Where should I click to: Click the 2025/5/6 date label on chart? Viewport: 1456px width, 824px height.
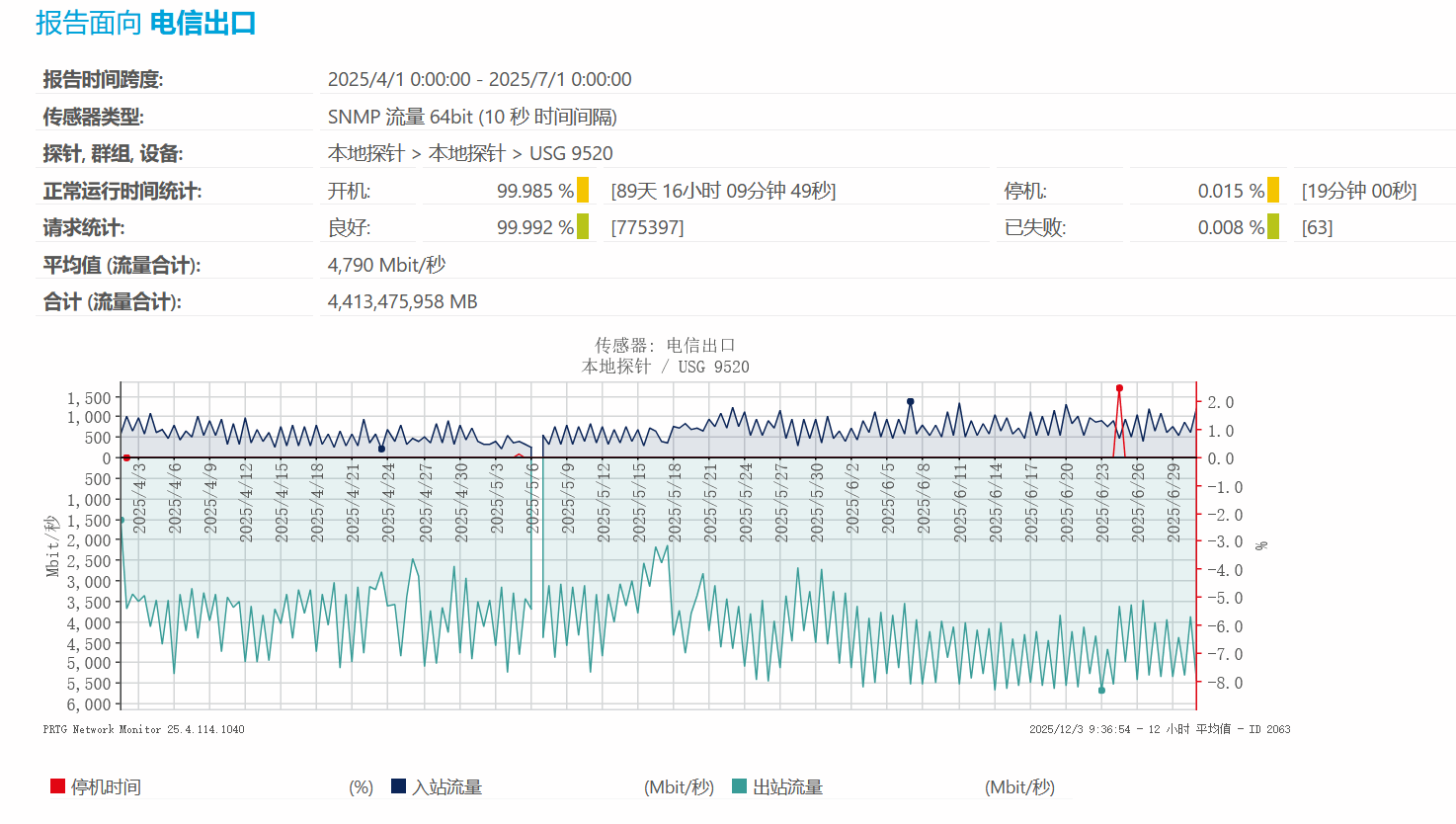tap(533, 498)
